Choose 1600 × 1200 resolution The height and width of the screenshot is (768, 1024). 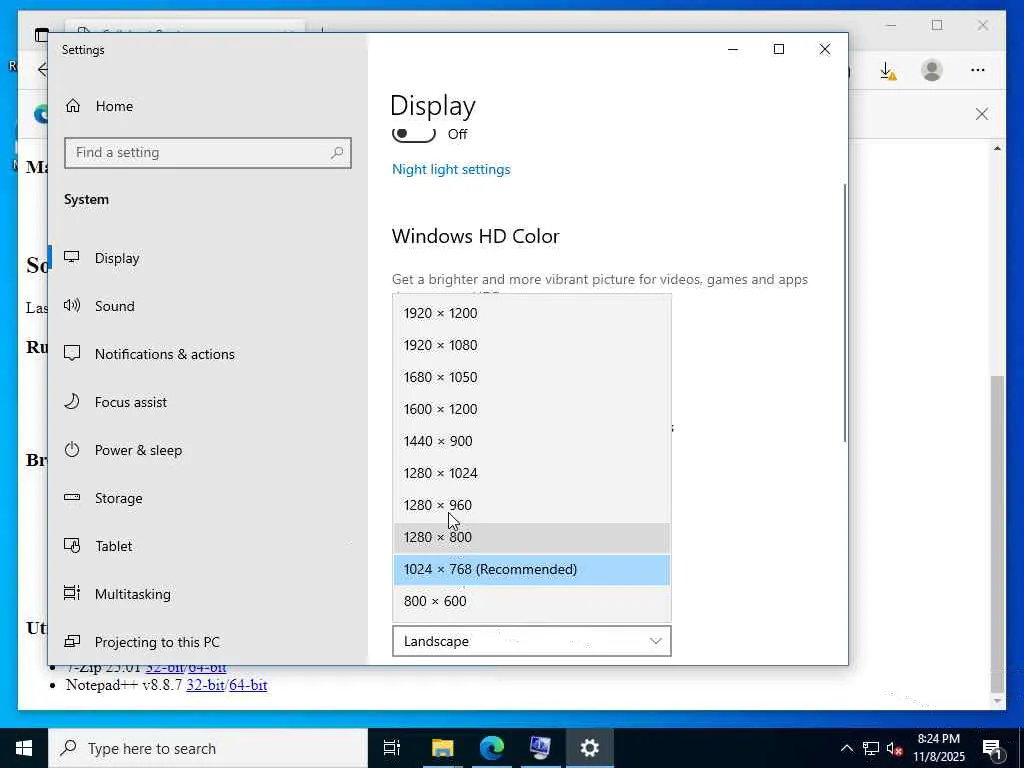tap(532, 409)
